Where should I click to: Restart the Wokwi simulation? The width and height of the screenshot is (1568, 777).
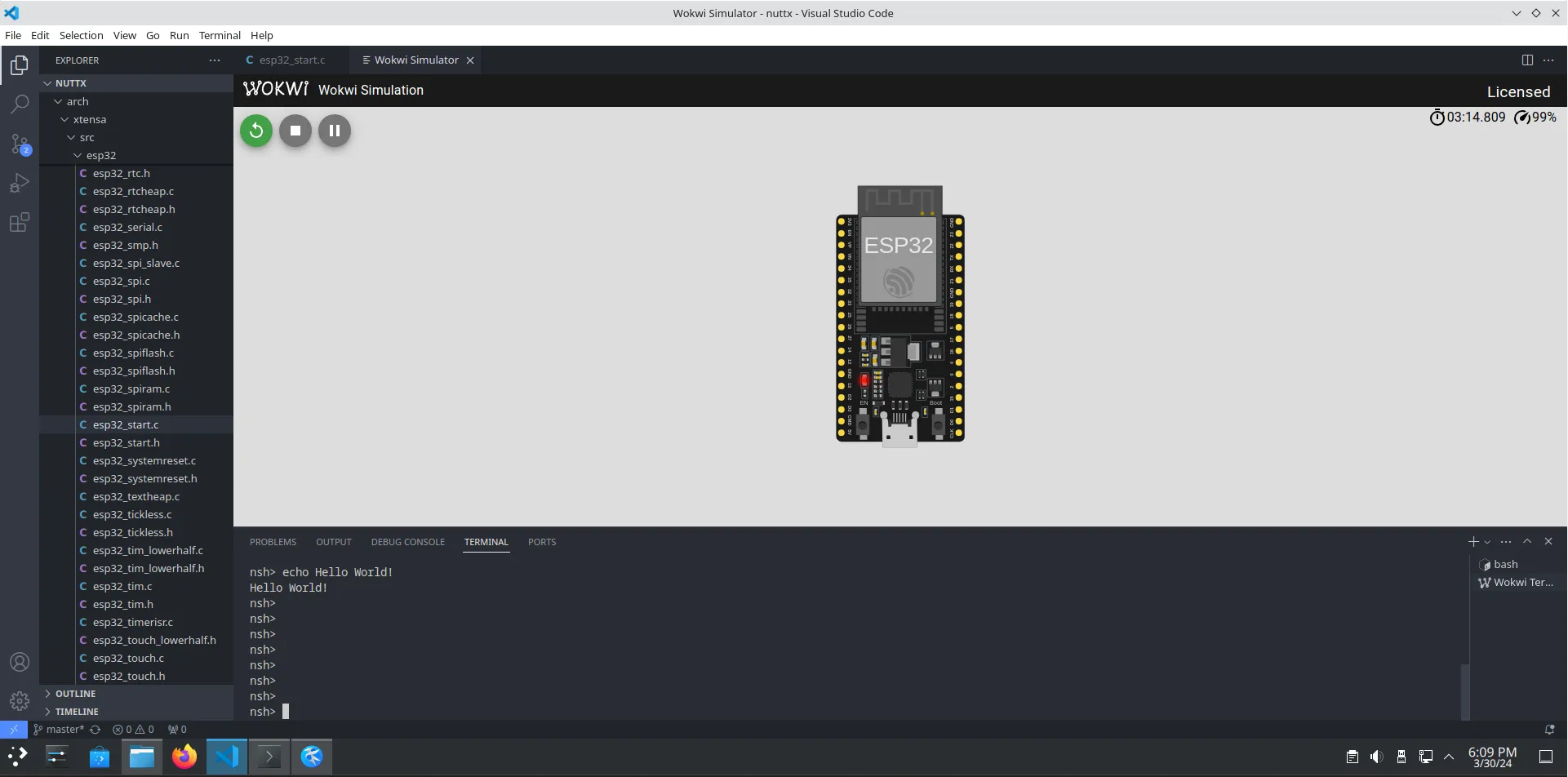coord(255,131)
